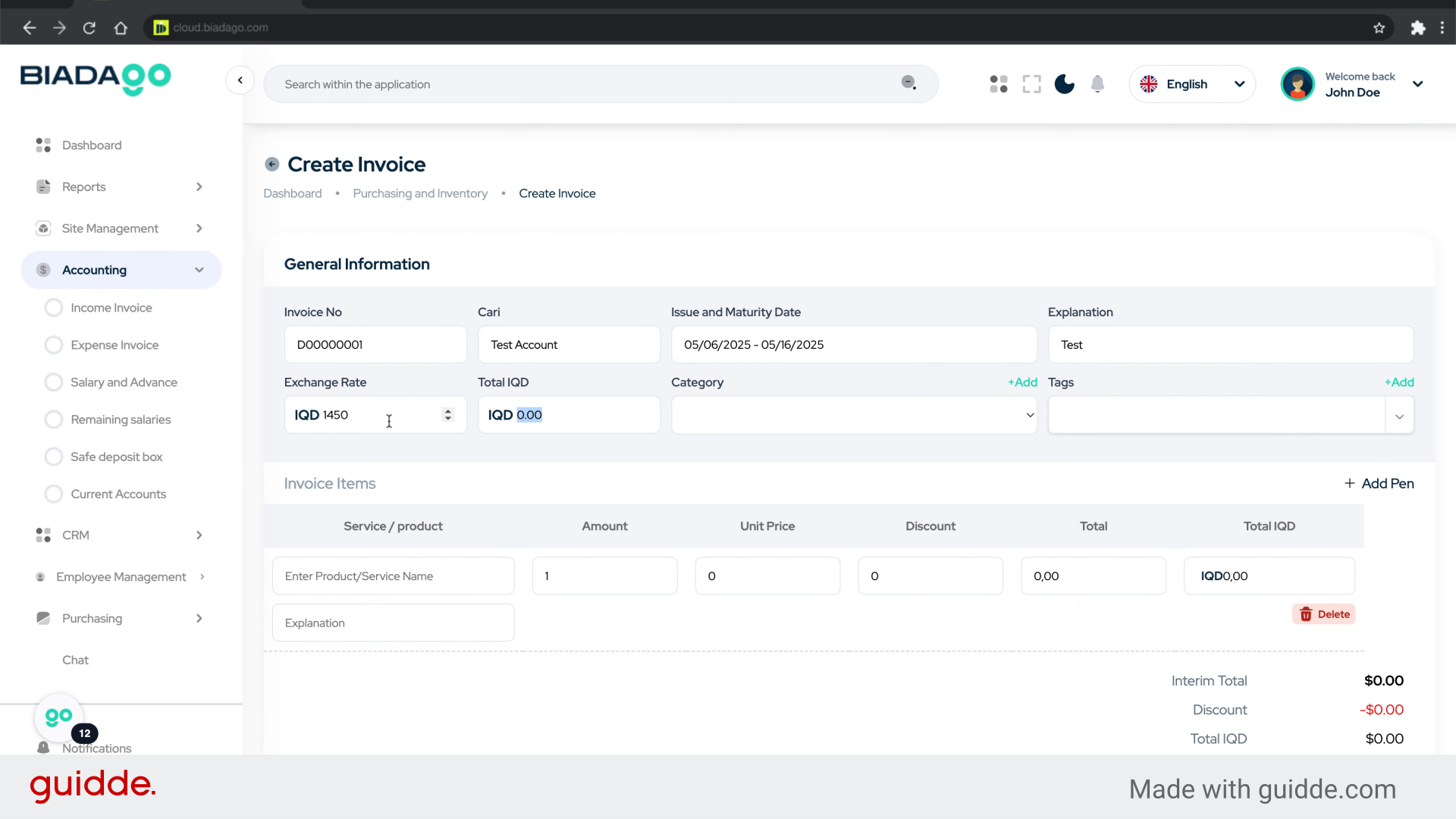The image size is (1456, 819).
Task: Open the apps grid icon in header
Action: pos(999,84)
